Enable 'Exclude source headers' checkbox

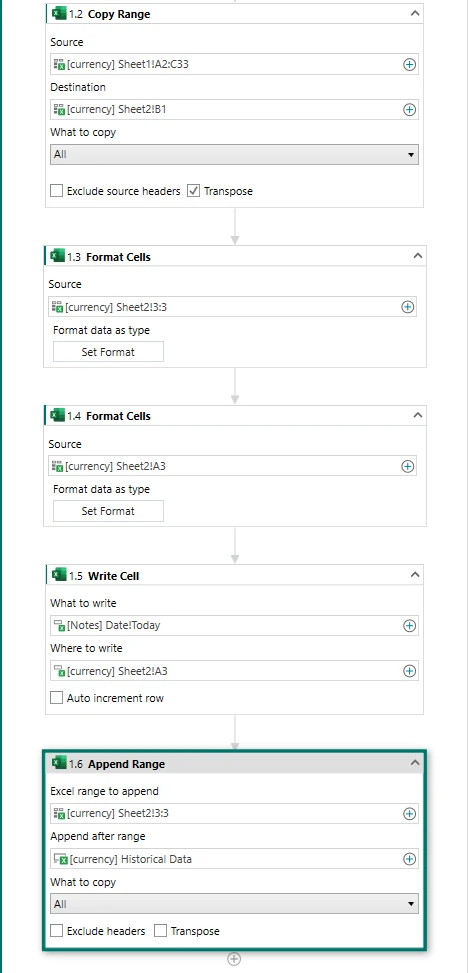click(x=56, y=191)
